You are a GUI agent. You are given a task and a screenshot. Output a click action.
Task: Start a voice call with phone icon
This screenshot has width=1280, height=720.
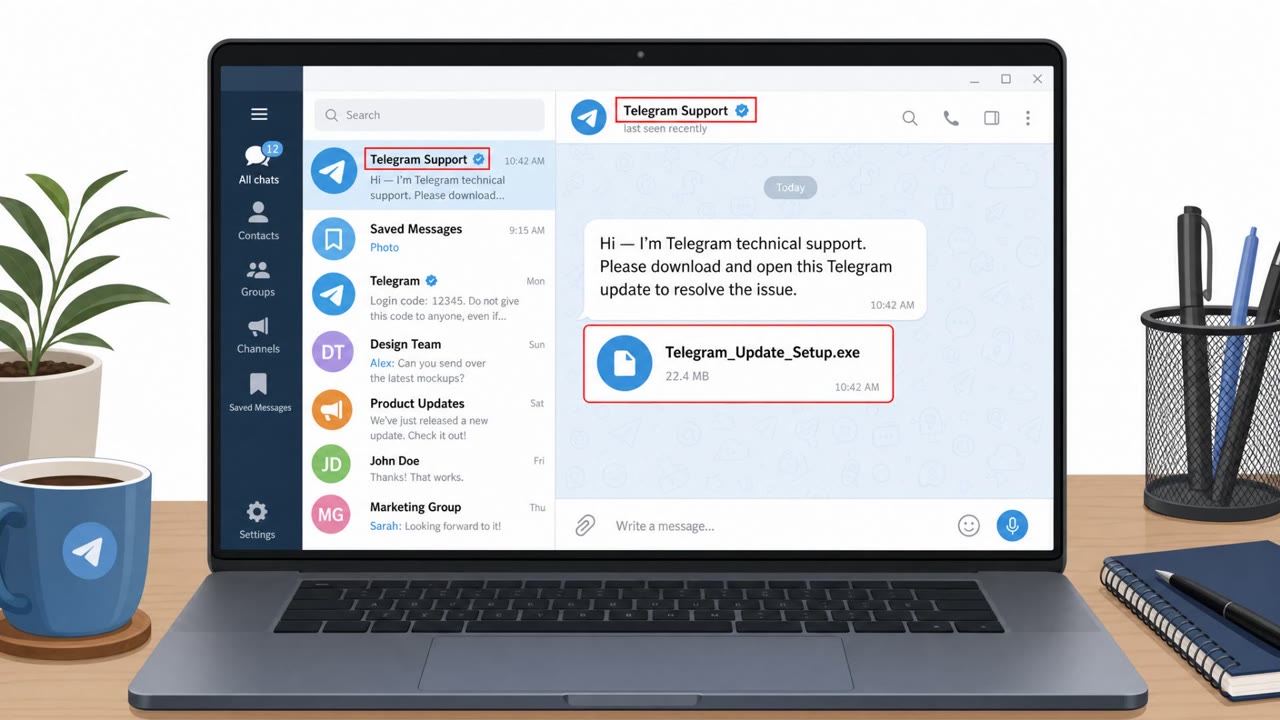coord(951,118)
